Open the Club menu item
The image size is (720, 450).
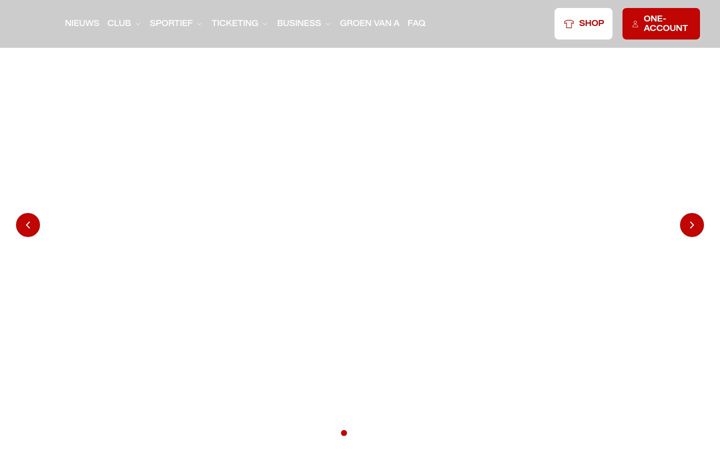pyautogui.click(x=119, y=23)
